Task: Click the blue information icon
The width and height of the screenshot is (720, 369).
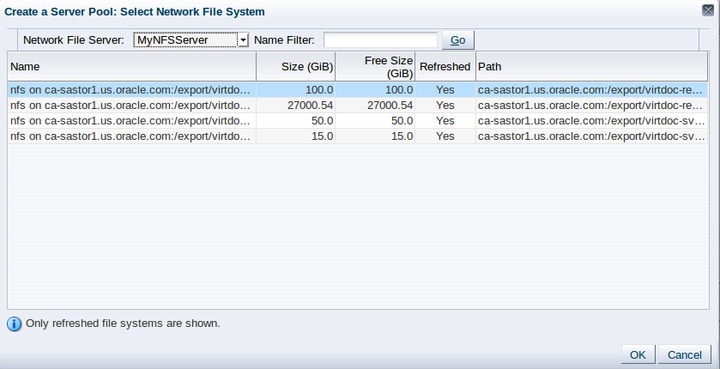Action: pos(14,324)
